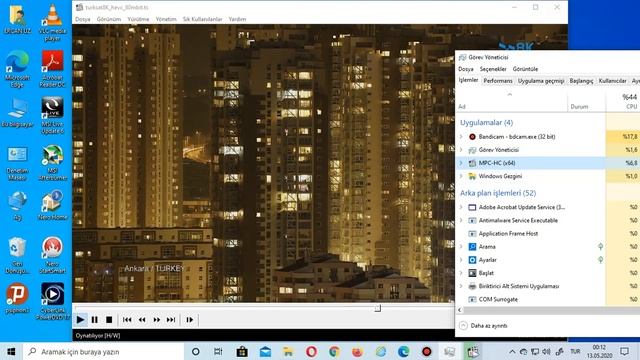Screen dimensions: 640x360
Task: Open Firefox from the taskbar
Action: tap(358, 351)
